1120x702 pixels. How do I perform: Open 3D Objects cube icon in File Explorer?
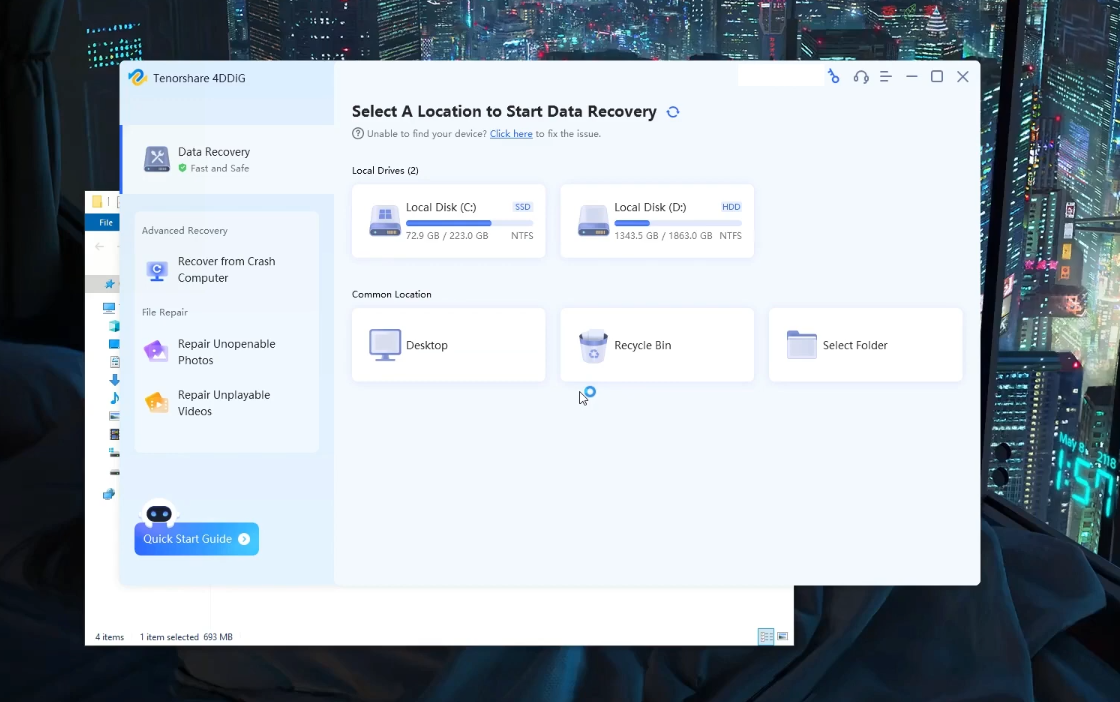pos(114,326)
